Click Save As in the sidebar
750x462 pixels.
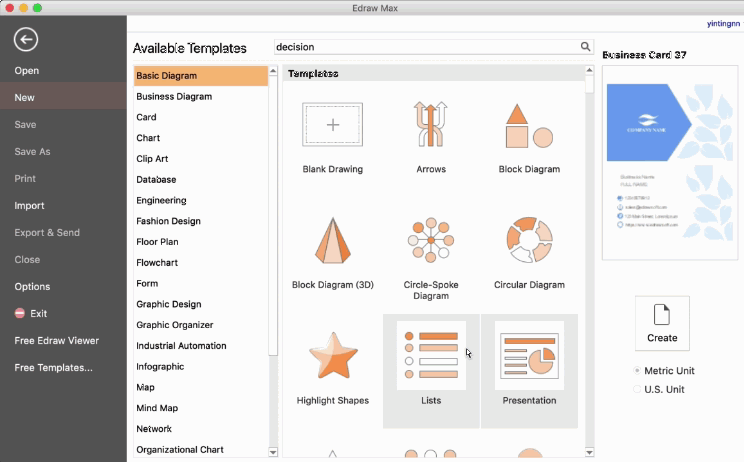(x=32, y=152)
